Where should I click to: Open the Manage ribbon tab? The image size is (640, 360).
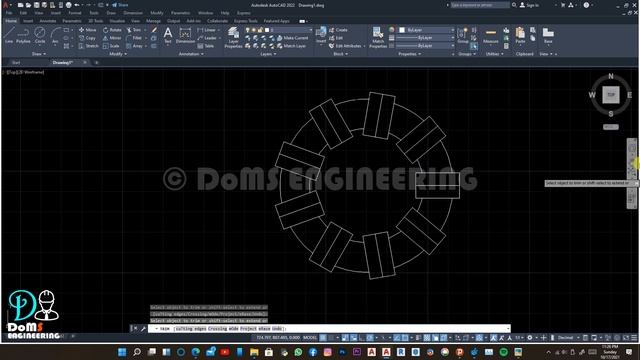pyautogui.click(x=153, y=20)
